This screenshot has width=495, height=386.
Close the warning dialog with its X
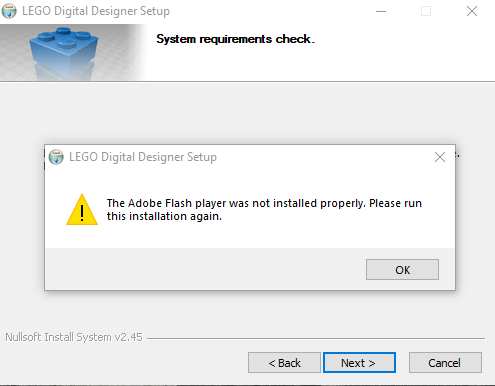(440, 157)
